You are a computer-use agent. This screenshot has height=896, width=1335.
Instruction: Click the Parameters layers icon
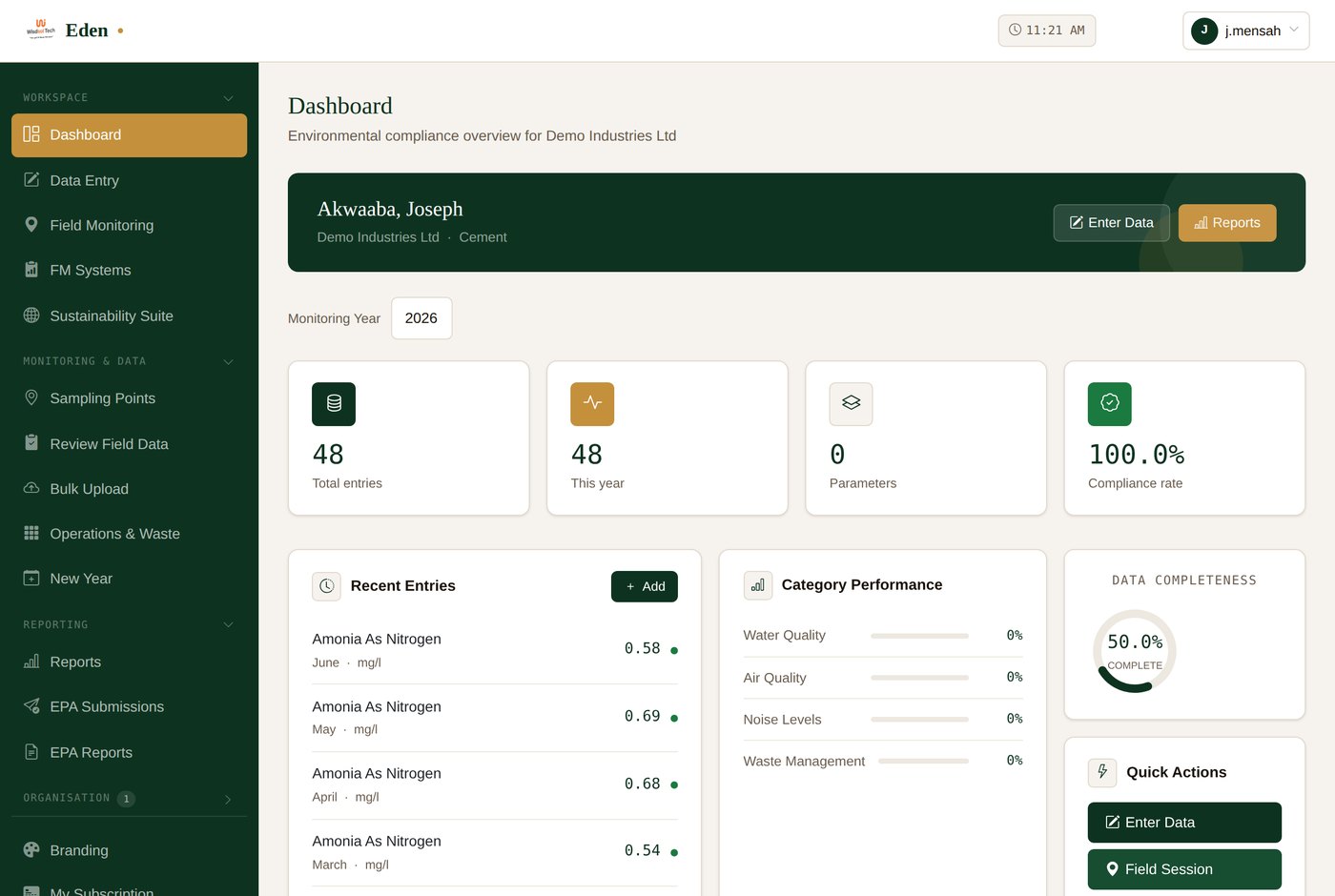click(852, 404)
